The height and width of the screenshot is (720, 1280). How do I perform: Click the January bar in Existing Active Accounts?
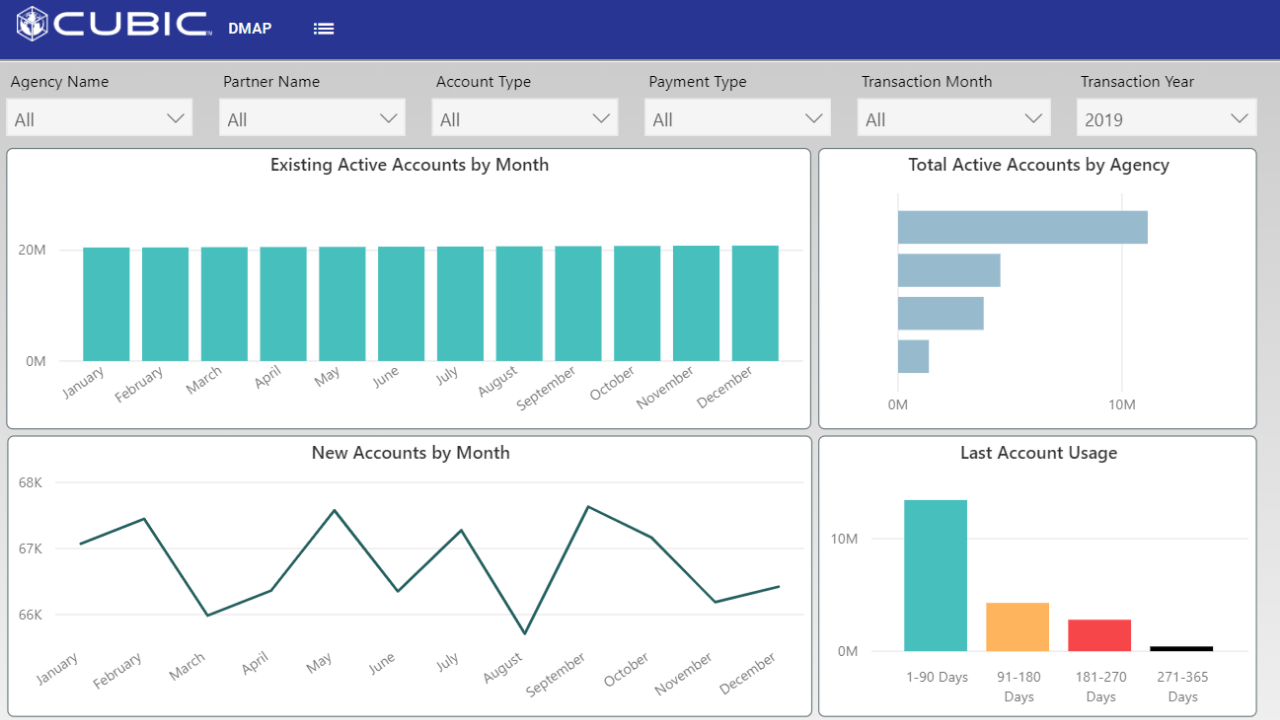tap(106, 304)
